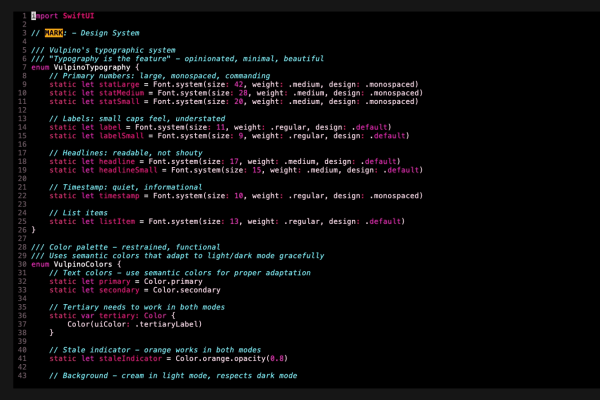Screen dimensions: 600x400
Task: Click the 'headline' constant on line 18
Action: [x=117, y=162]
